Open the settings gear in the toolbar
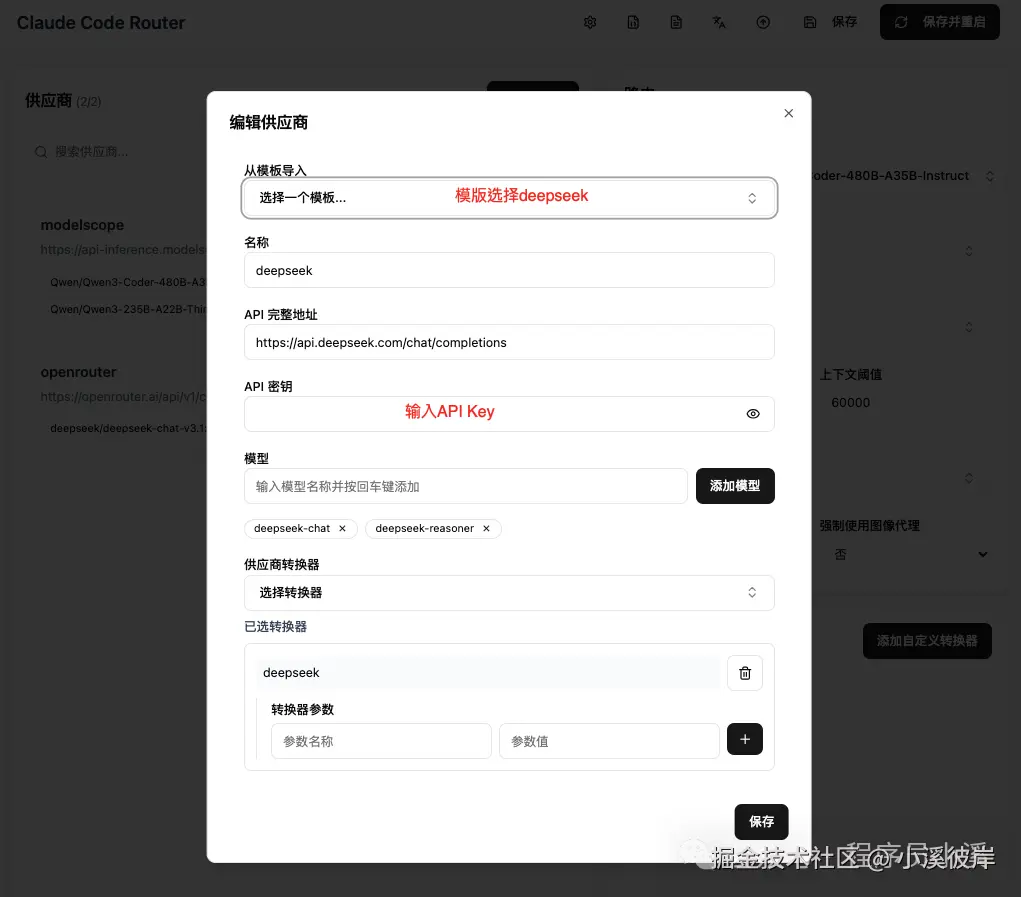1021x897 pixels. [590, 22]
